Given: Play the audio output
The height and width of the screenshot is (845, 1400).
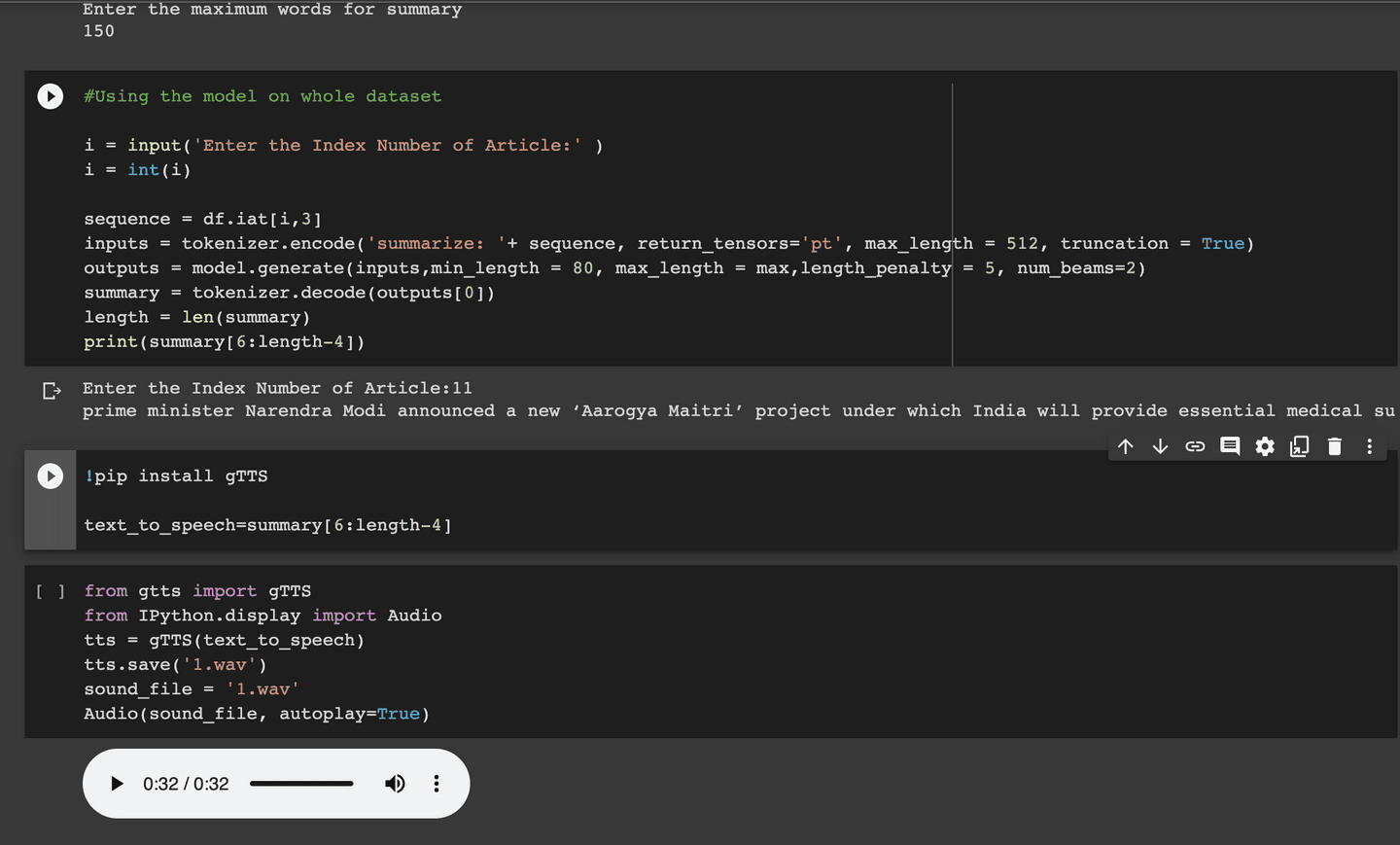Looking at the screenshot, I should 117,784.
